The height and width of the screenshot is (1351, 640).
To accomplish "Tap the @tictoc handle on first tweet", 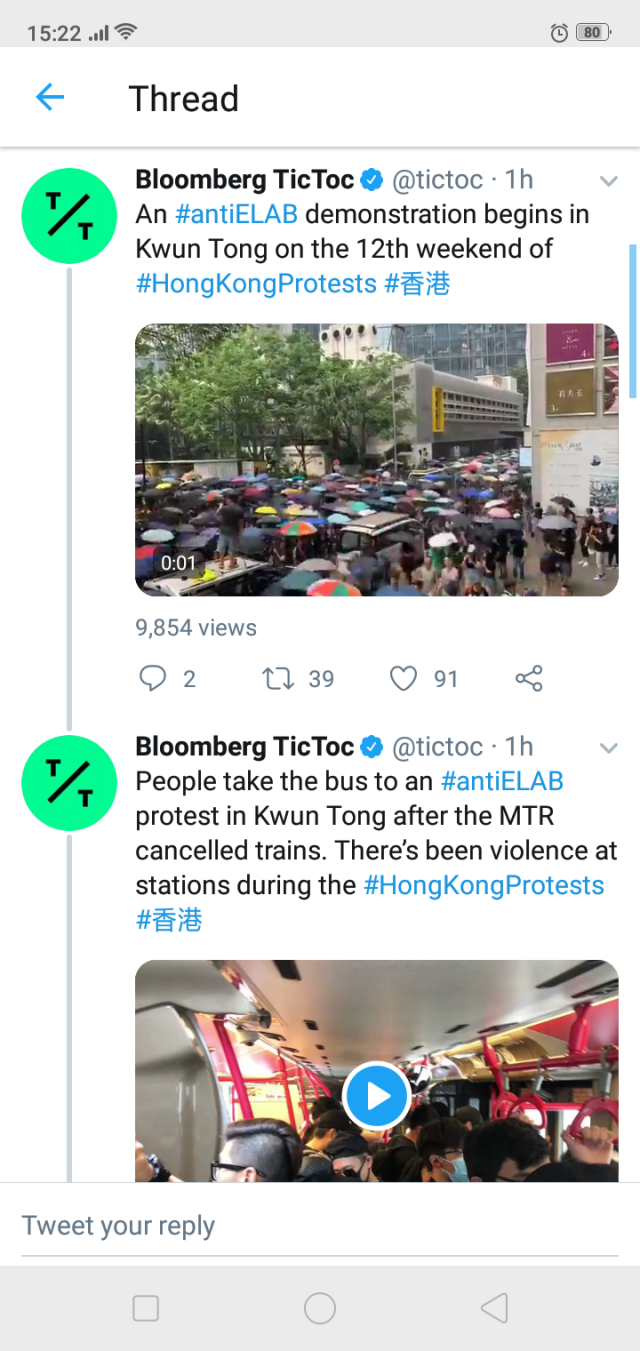I will [x=437, y=180].
